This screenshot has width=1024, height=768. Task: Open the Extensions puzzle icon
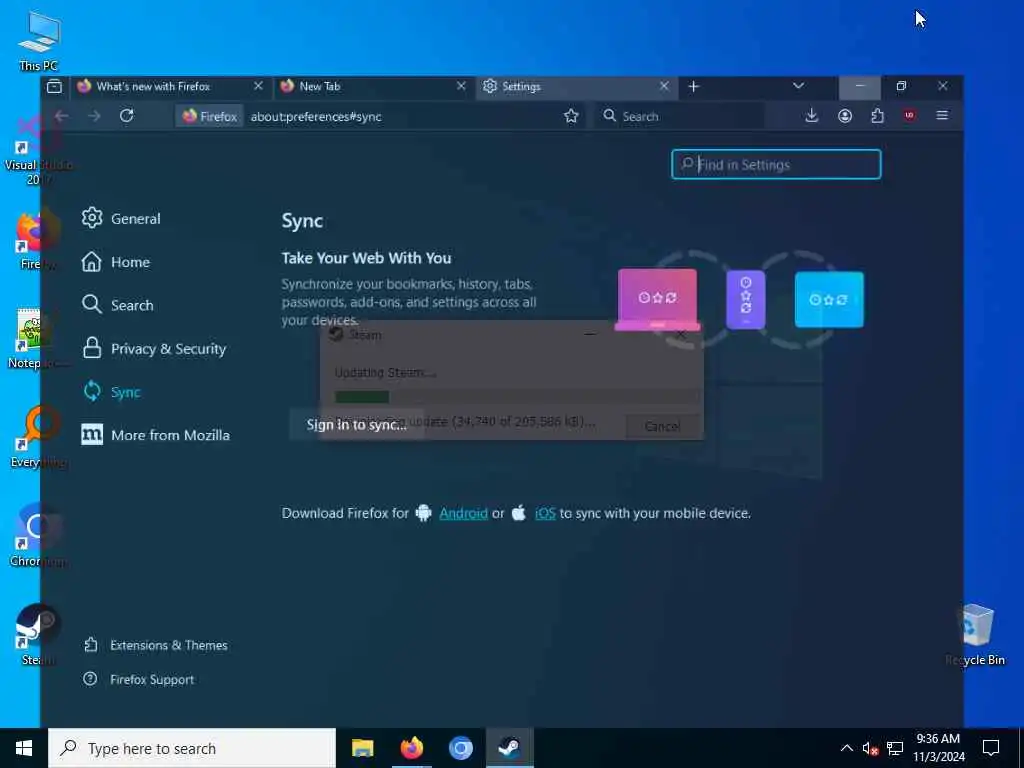pyautogui.click(x=877, y=116)
